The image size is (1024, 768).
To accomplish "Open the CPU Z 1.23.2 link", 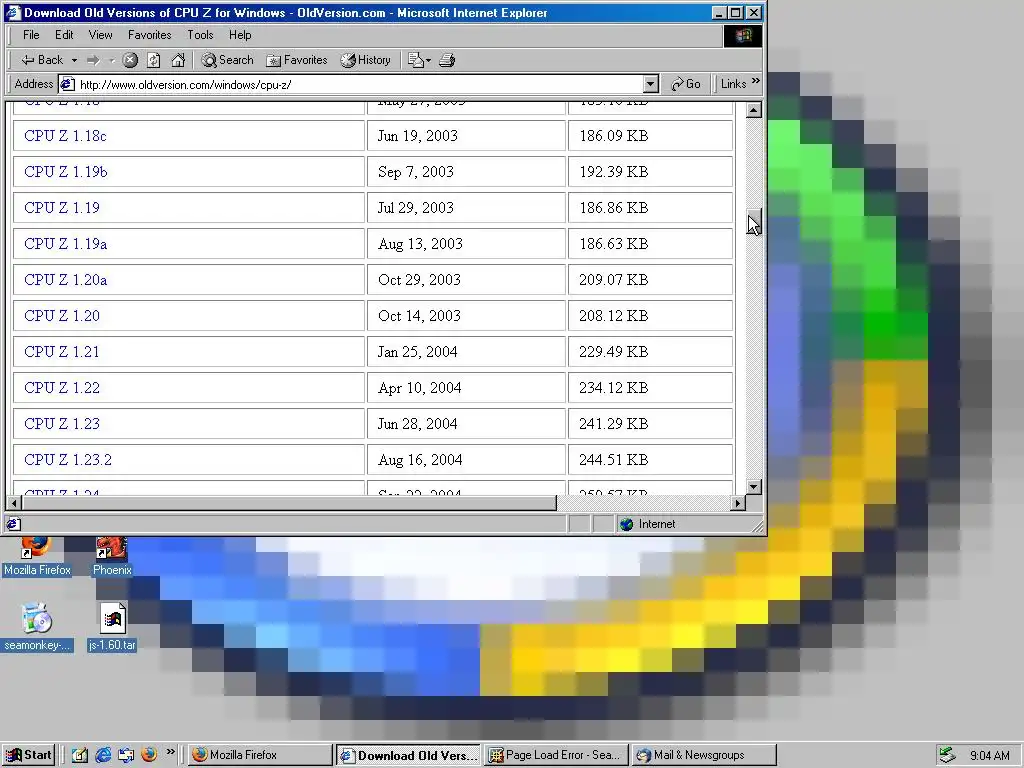I will tap(68, 459).
